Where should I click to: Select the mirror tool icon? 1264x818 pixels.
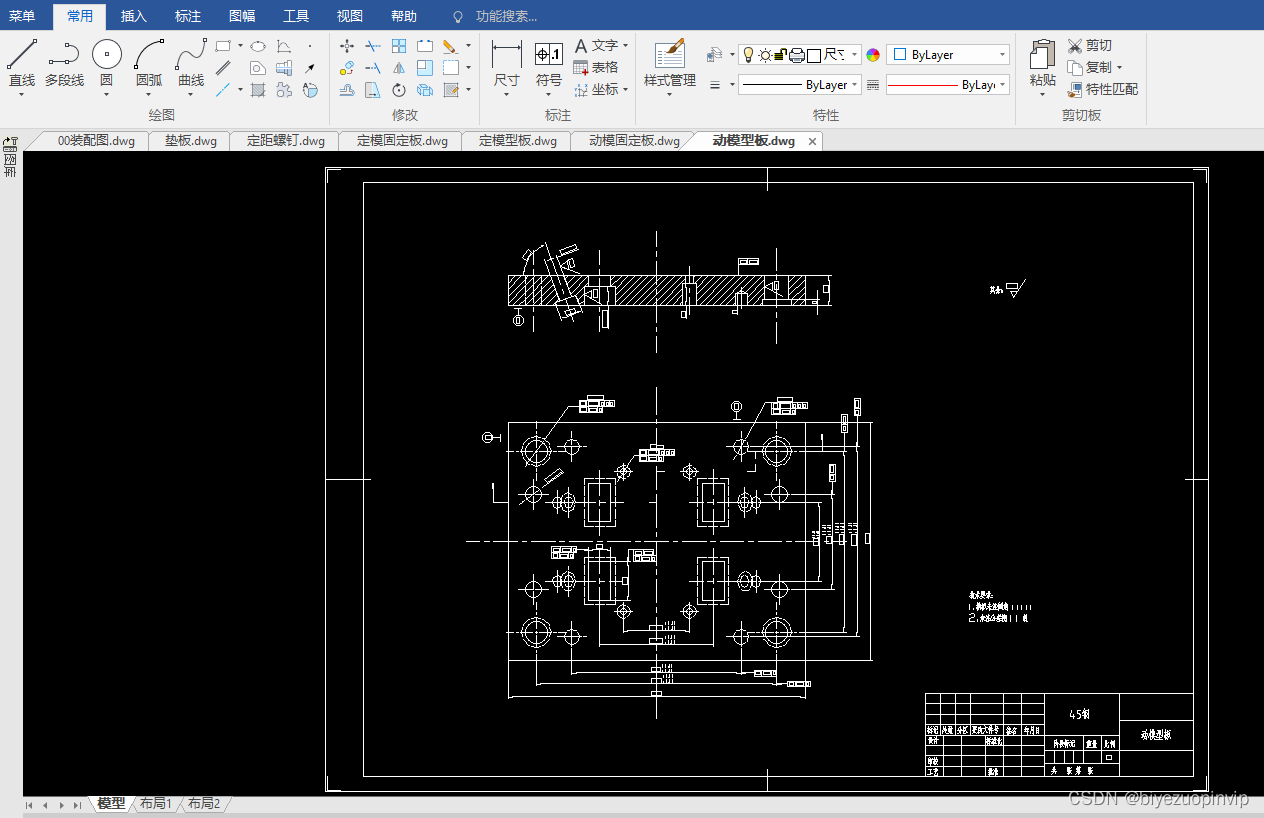tap(398, 68)
